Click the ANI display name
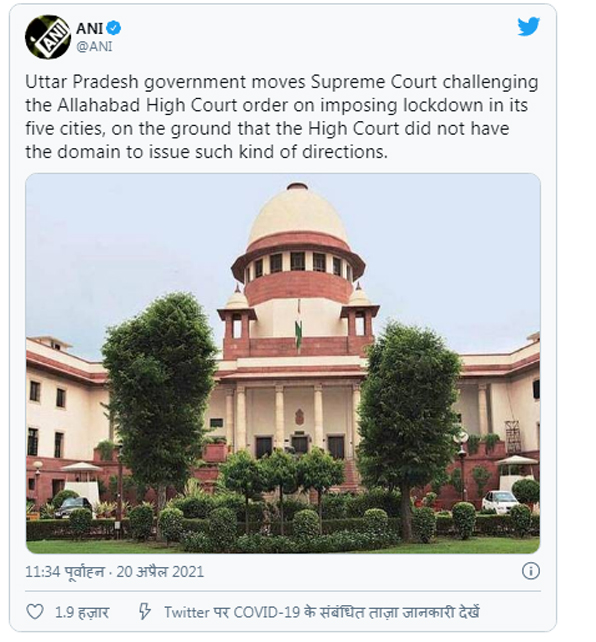The height and width of the screenshot is (642, 596). pos(89,28)
